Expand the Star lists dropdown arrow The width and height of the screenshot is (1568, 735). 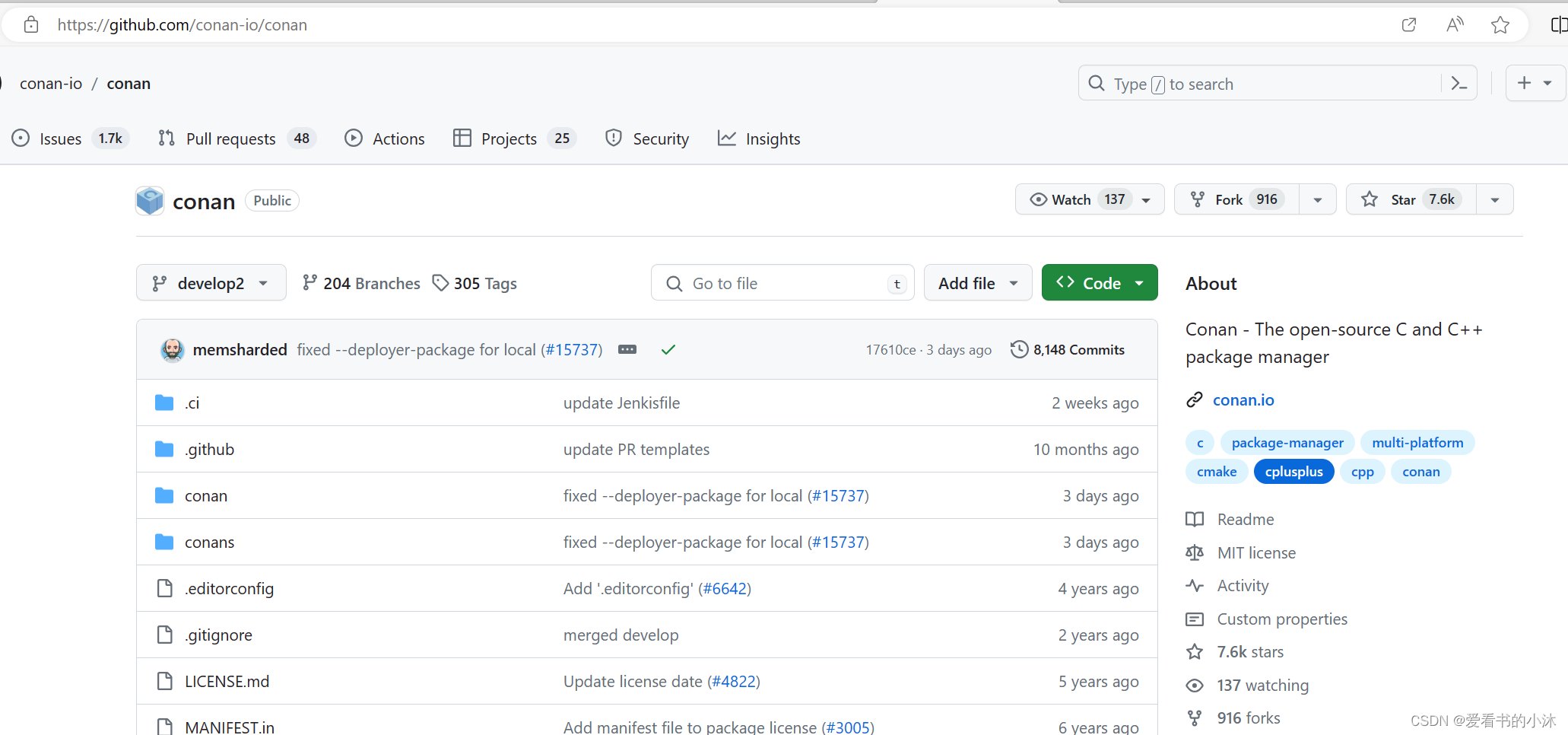coord(1495,199)
